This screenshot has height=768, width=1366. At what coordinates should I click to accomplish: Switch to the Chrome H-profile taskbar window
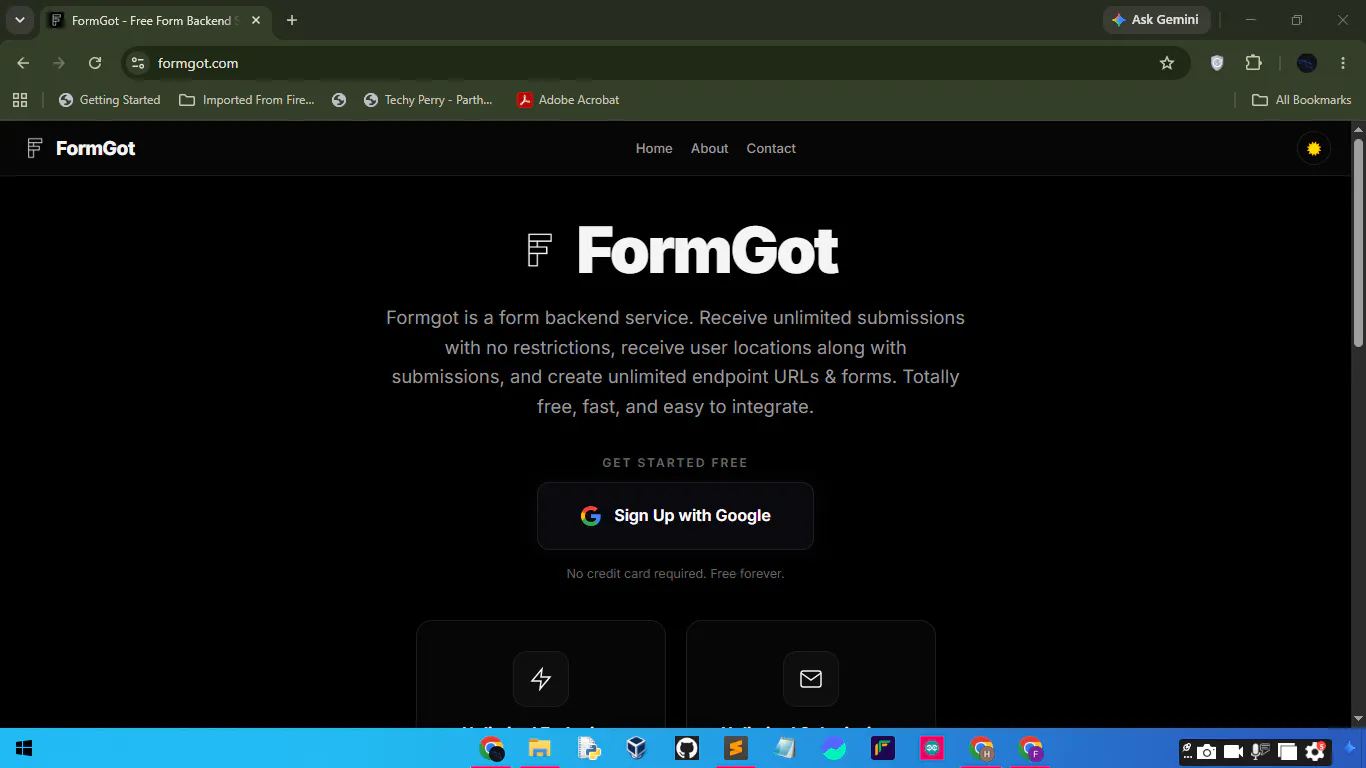point(981,748)
